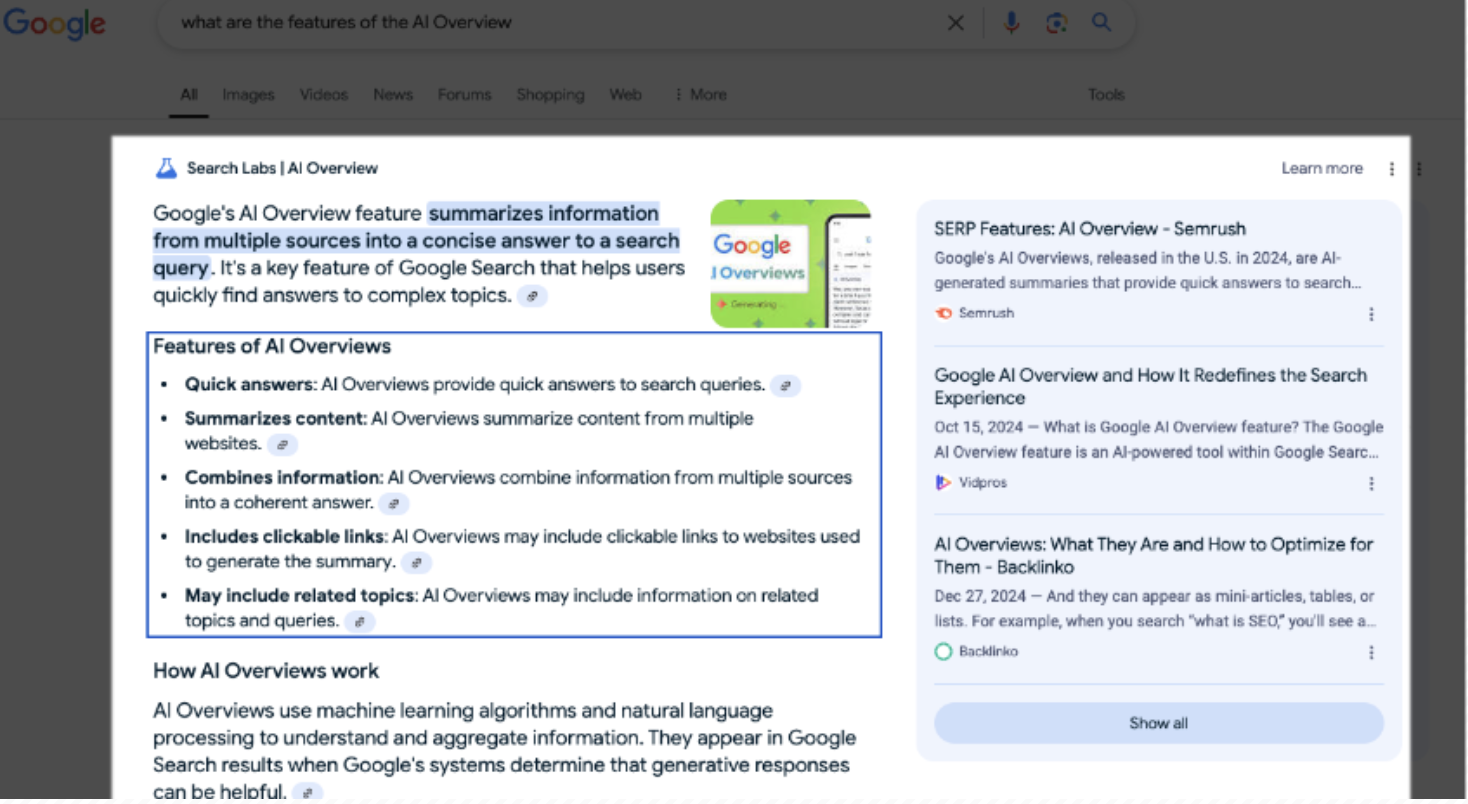Image resolution: width=1468 pixels, height=804 pixels.
Task: Open source link icon after Quick answers
Action: click(786, 386)
